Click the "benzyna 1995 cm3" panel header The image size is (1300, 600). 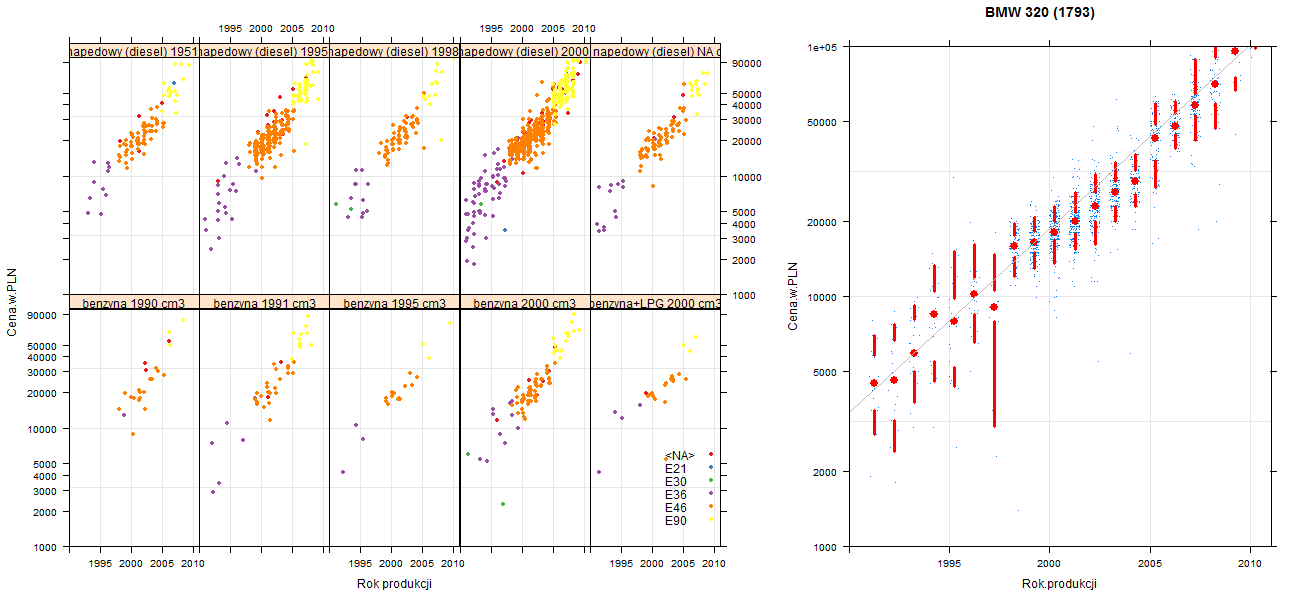[x=394, y=302]
